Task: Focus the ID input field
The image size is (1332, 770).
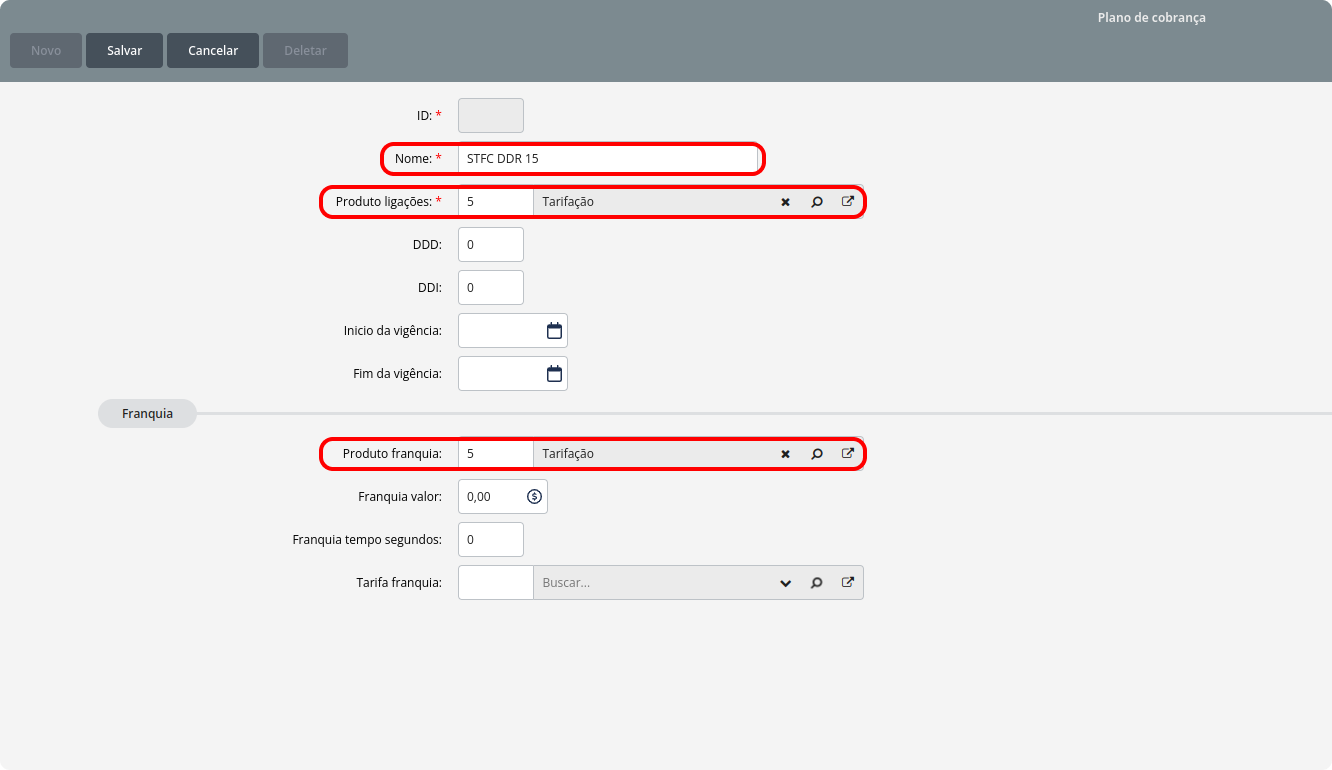Action: click(490, 115)
